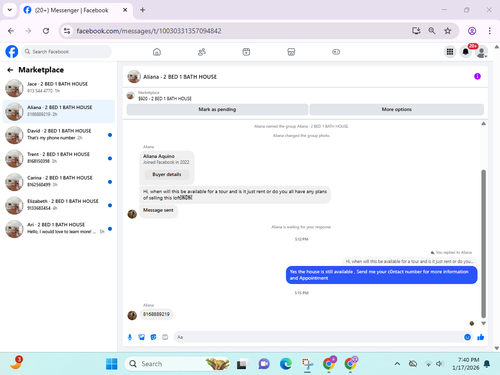Open Carina's 2 BED 1 BATH HOUSE chat
500x375 pixels.
(x=59, y=181)
